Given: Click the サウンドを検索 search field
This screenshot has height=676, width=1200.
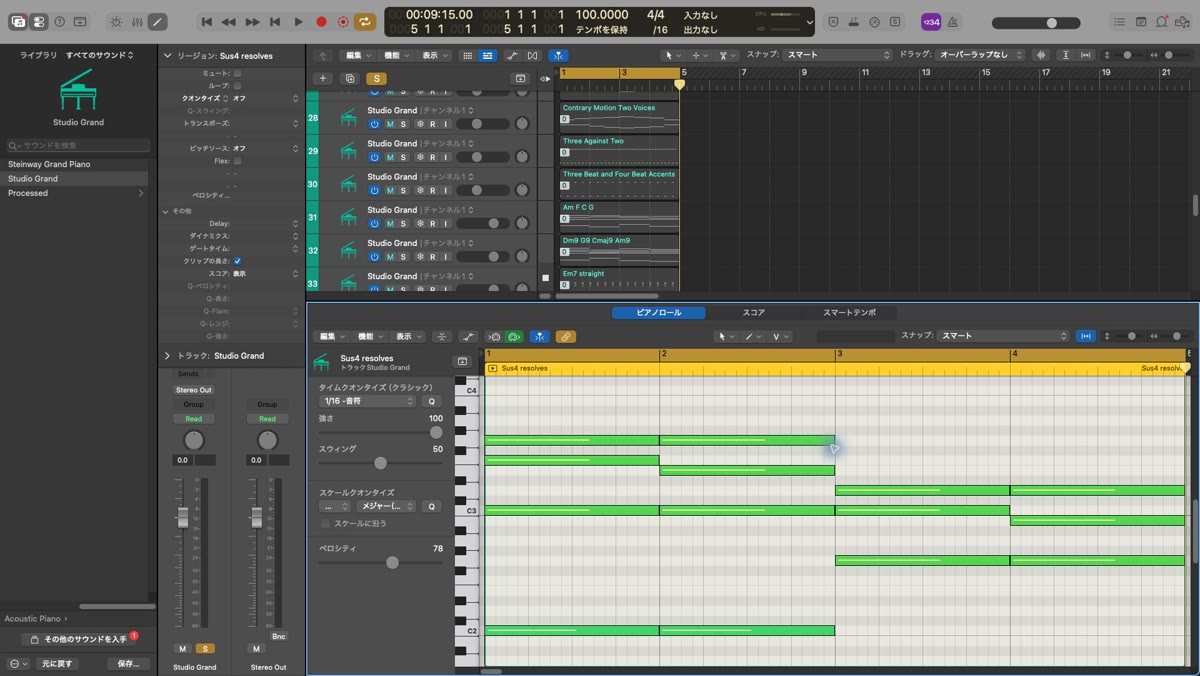Looking at the screenshot, I should click(79, 146).
